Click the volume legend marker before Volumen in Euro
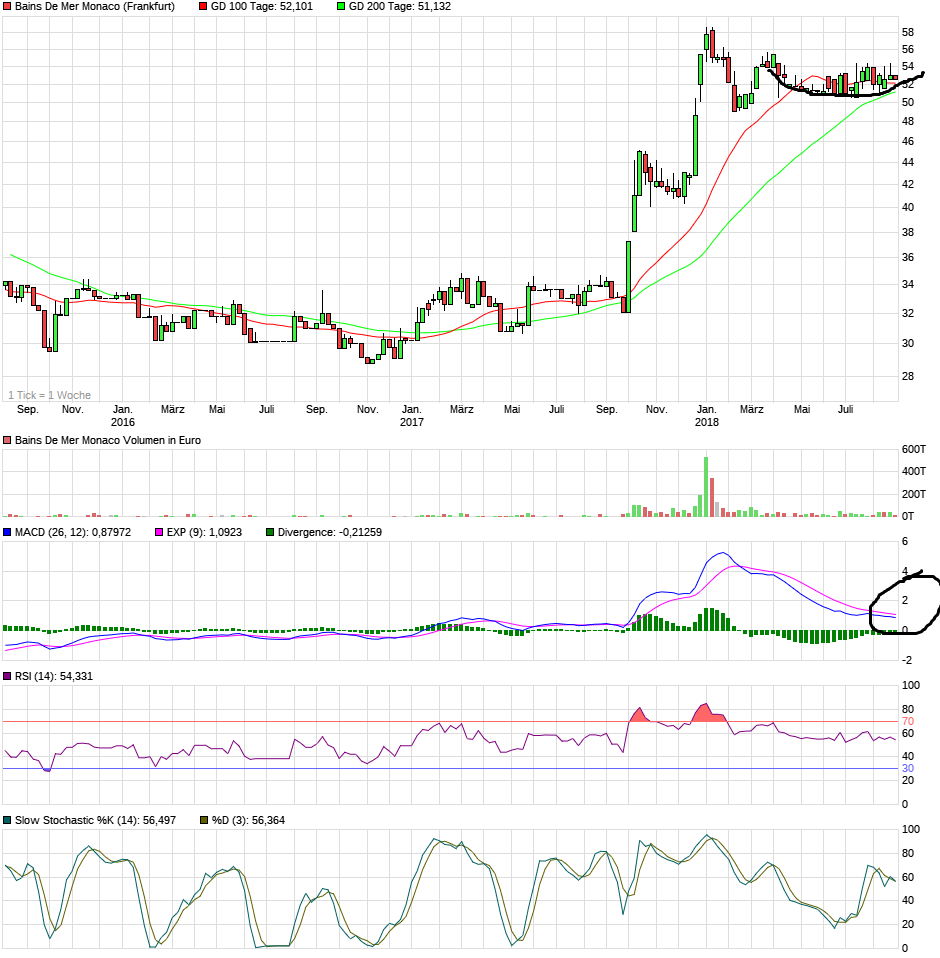 (x=8, y=440)
